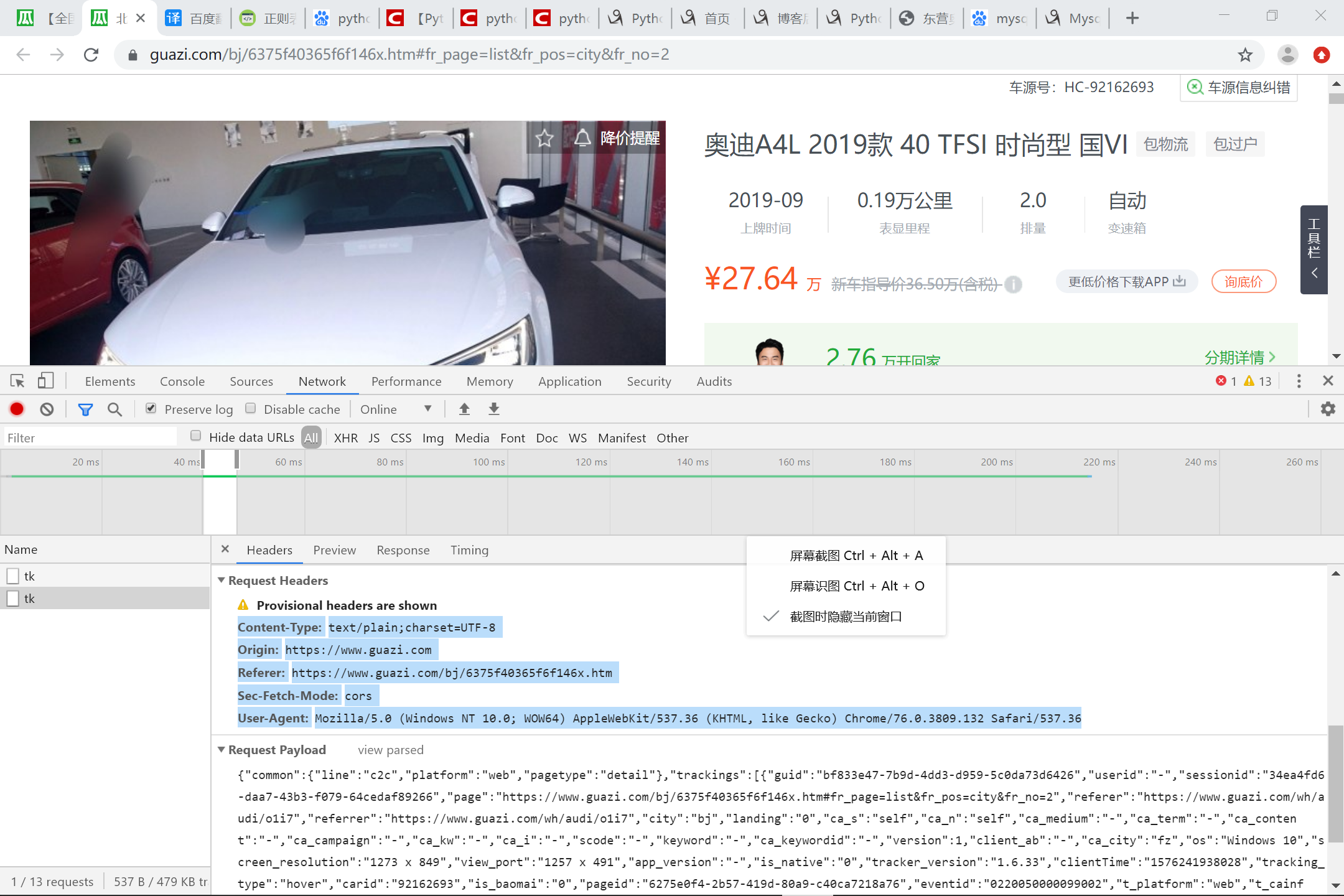The image size is (1344, 896).
Task: Toggle the network filter funnel icon
Action: point(85,409)
